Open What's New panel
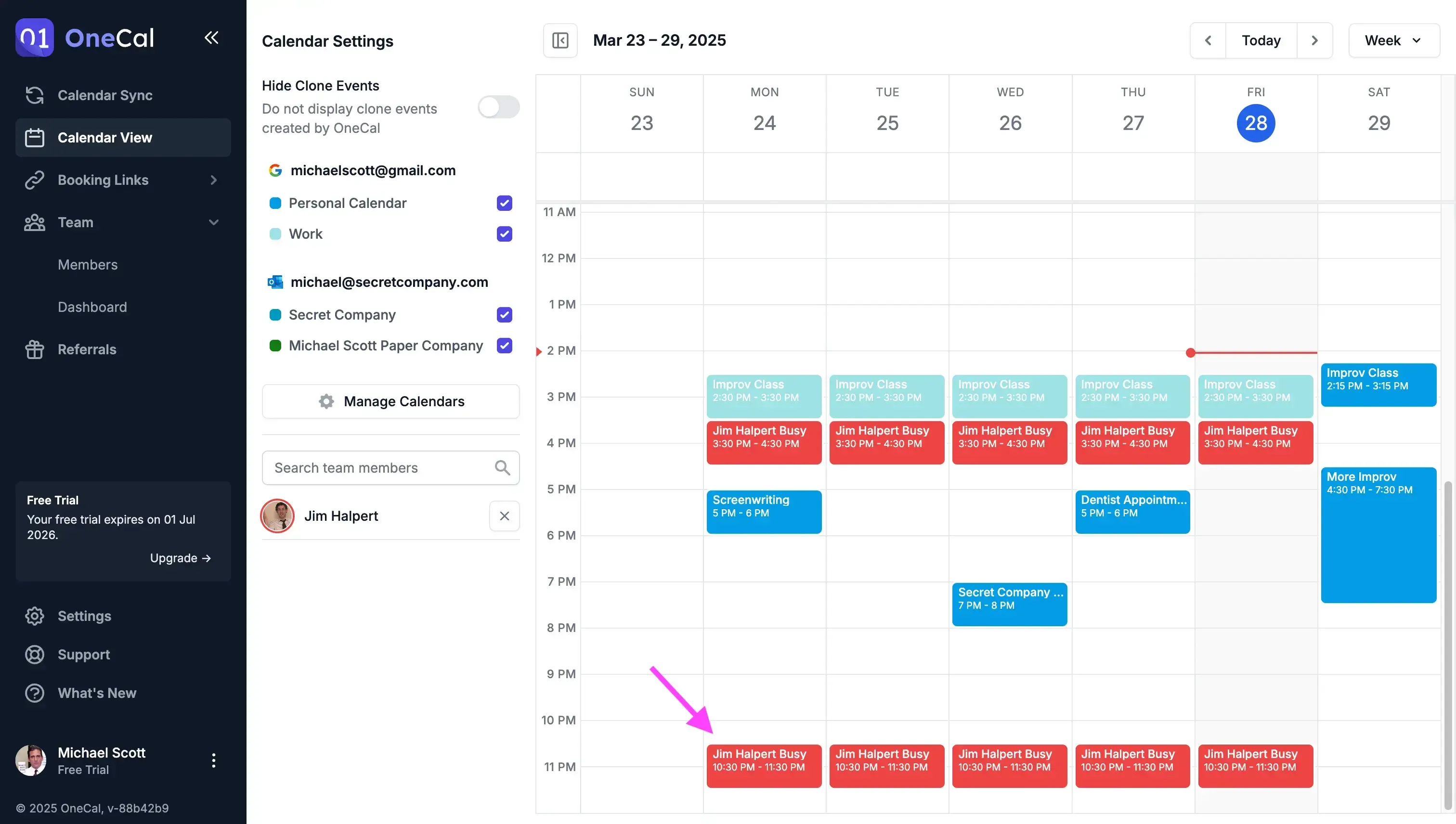1456x824 pixels. click(x=97, y=693)
